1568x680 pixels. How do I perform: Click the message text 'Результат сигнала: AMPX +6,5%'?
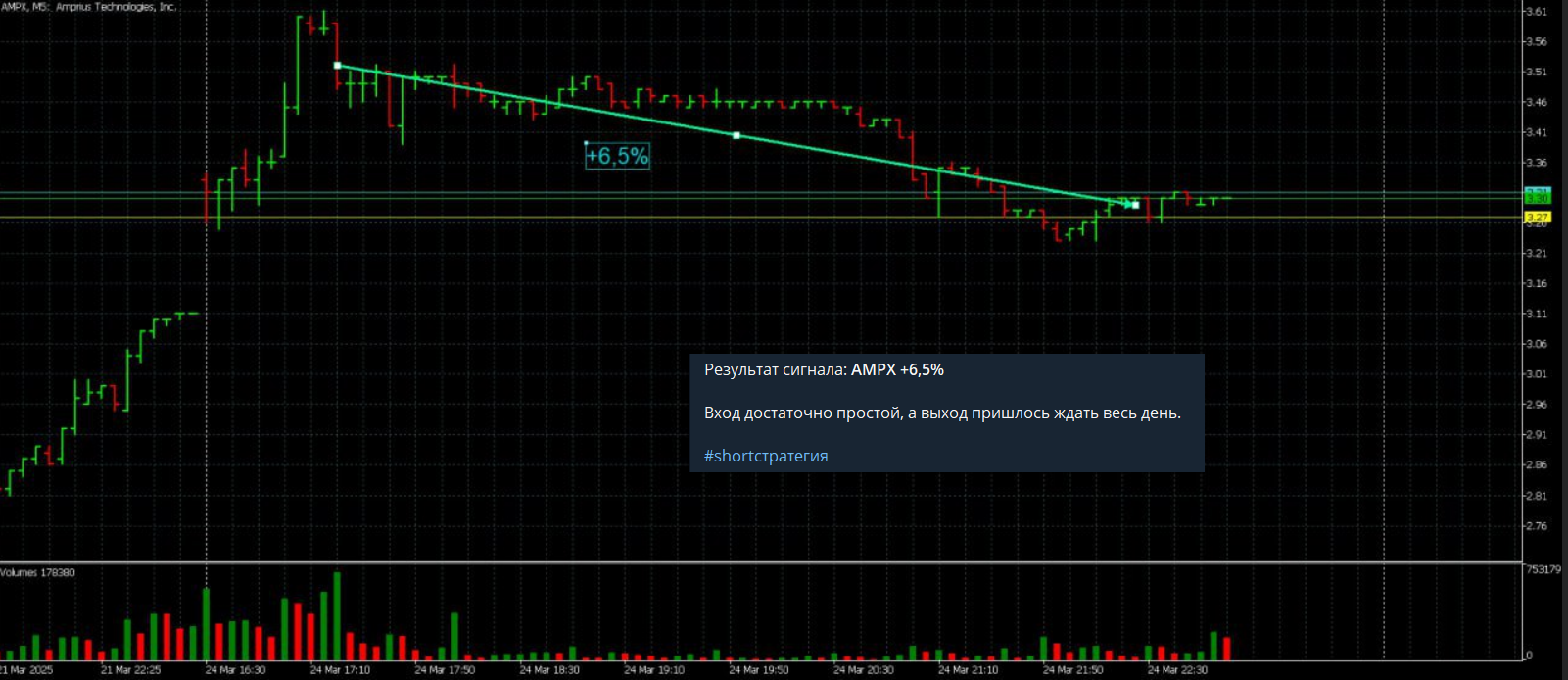(824, 369)
